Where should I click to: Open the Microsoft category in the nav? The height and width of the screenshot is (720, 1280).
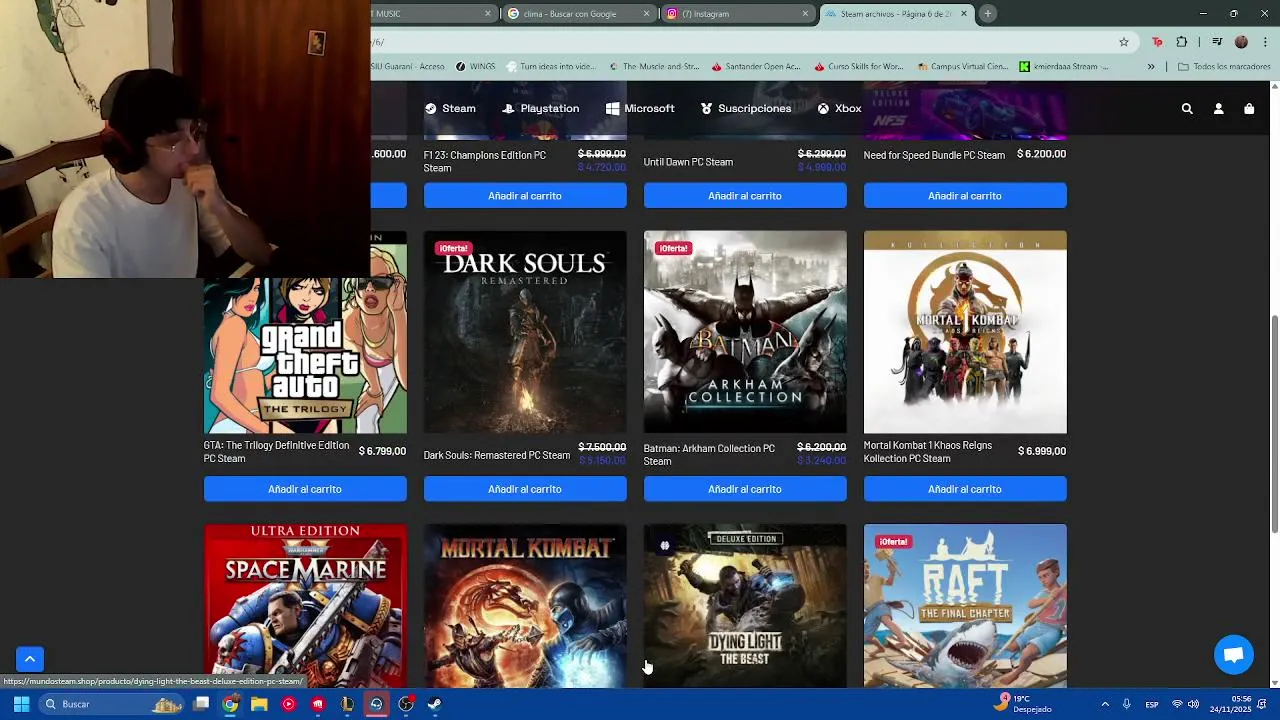[640, 108]
